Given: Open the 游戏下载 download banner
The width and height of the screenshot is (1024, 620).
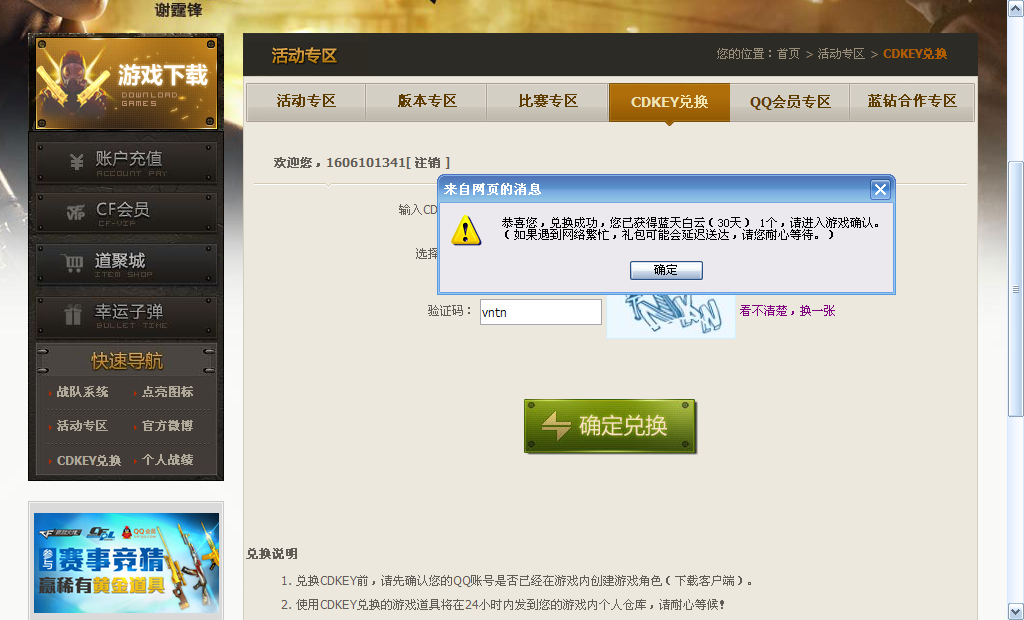Looking at the screenshot, I should click(x=125, y=84).
